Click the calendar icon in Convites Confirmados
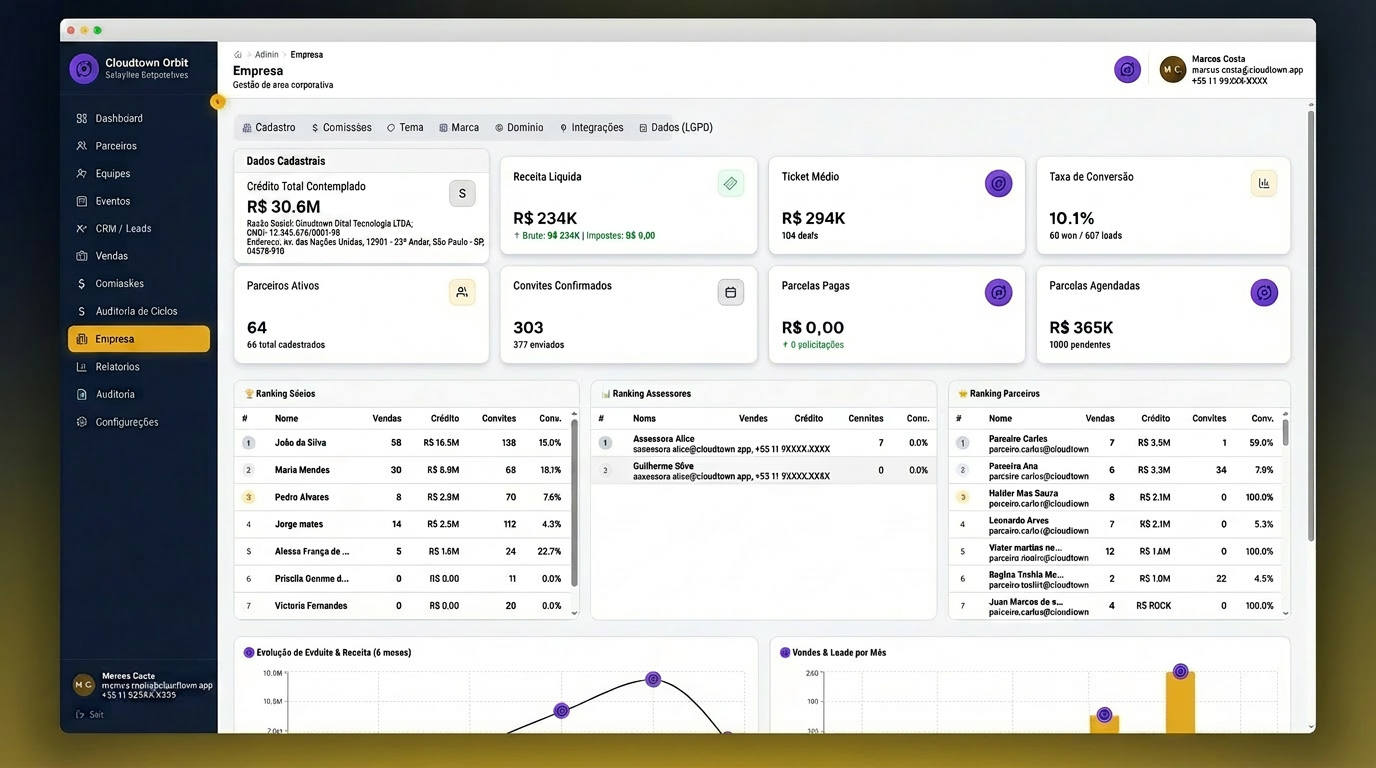Screen dimensions: 1376x768 [731, 293]
